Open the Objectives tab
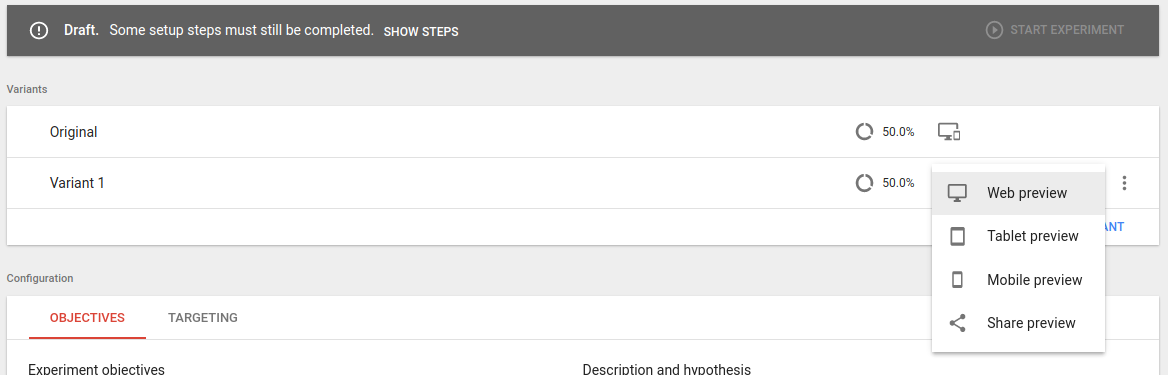 click(87, 318)
